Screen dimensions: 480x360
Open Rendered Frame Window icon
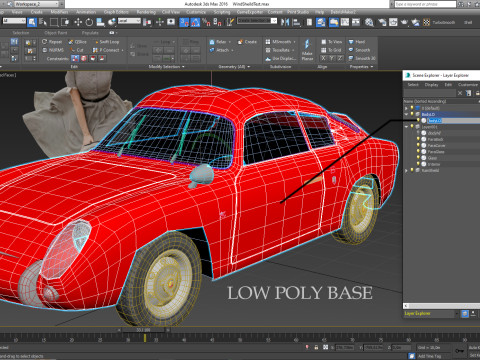[393, 22]
